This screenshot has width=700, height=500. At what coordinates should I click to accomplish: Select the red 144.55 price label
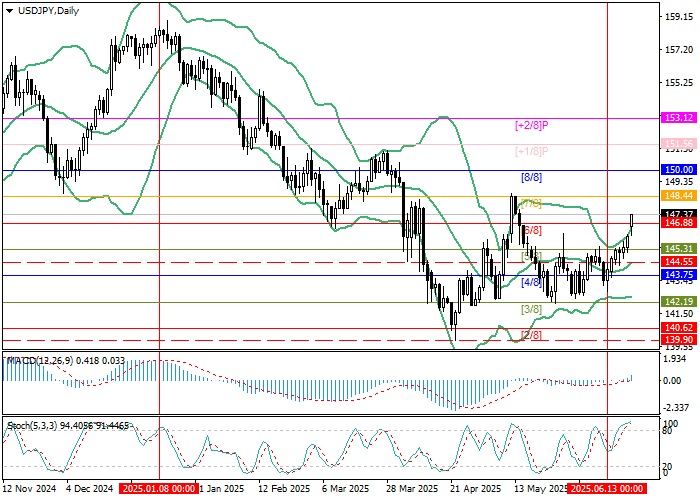click(679, 262)
